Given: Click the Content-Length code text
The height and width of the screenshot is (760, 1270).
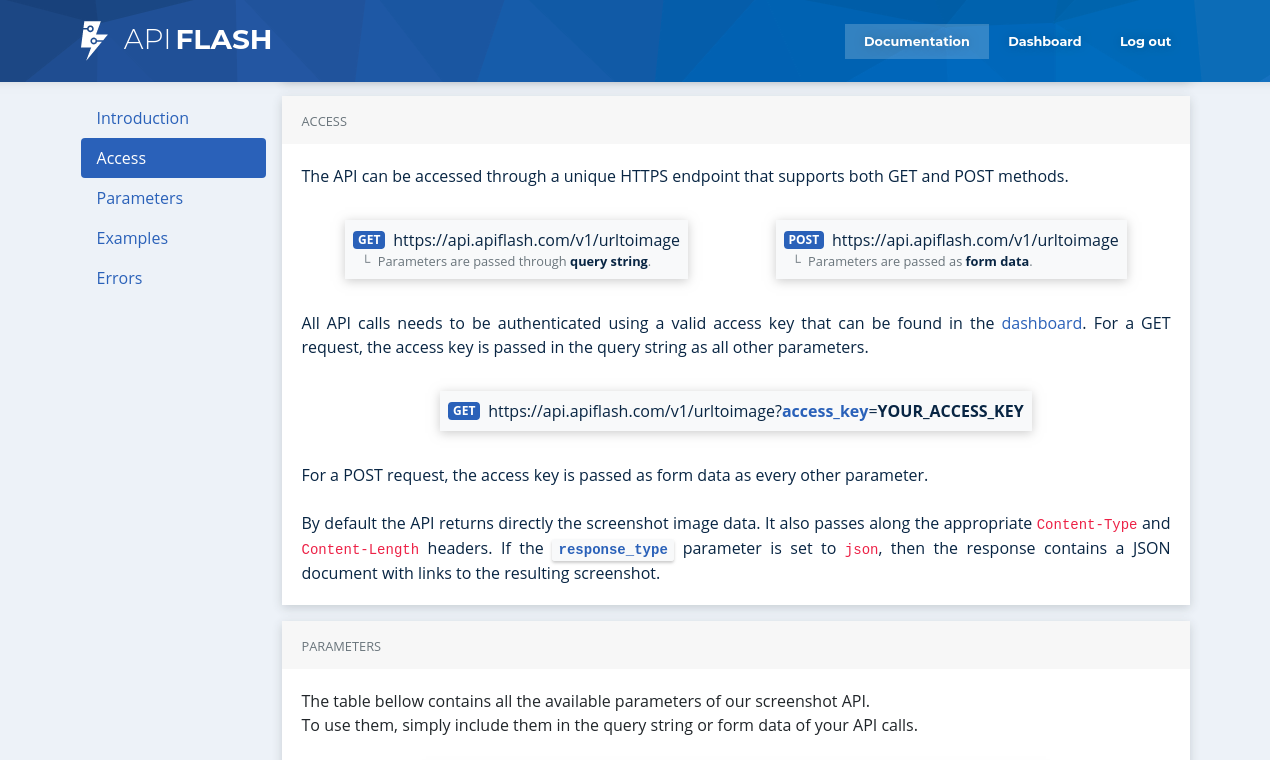Looking at the screenshot, I should [360, 549].
